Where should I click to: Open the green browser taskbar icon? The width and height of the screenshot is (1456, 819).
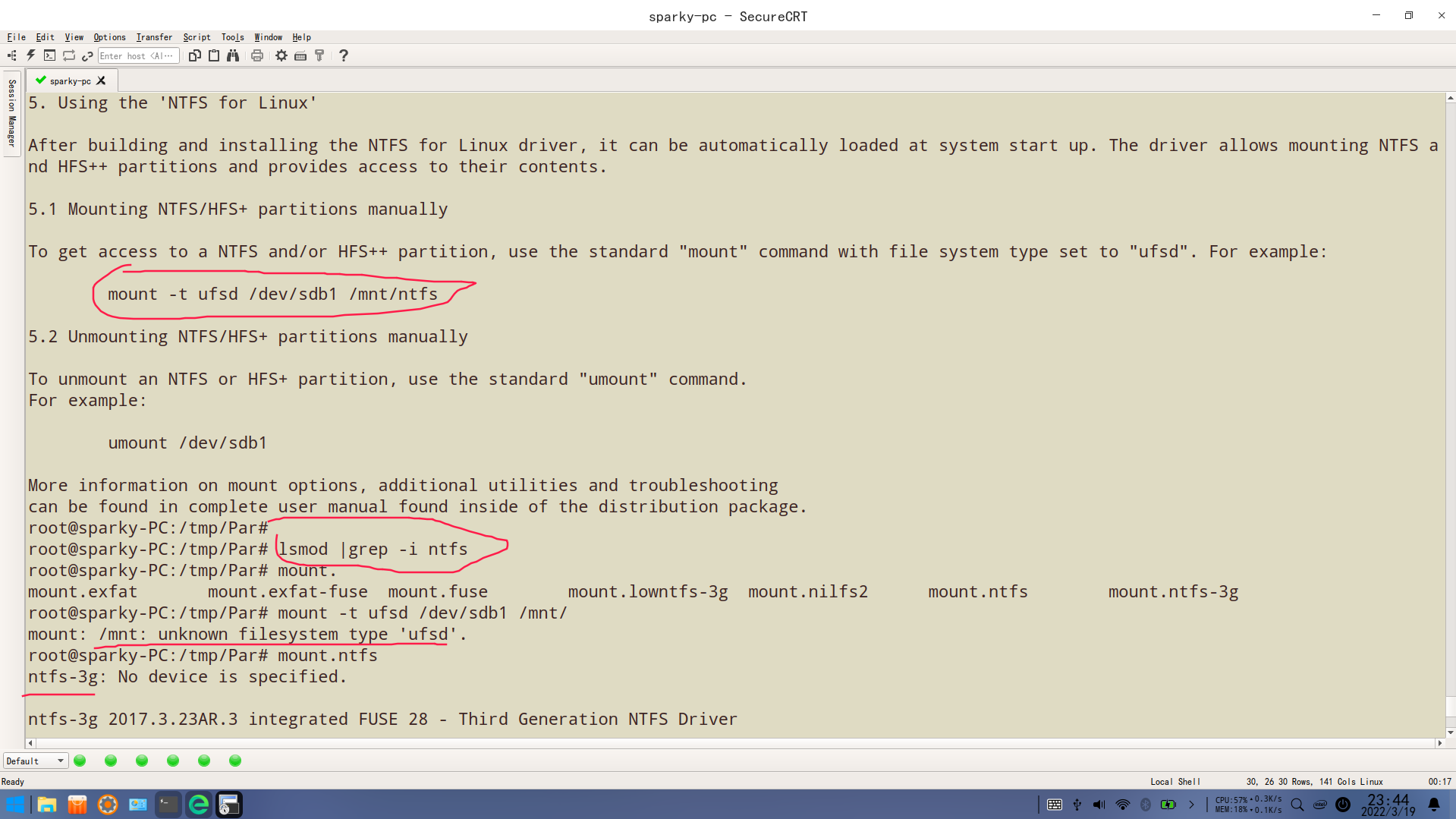(199, 805)
